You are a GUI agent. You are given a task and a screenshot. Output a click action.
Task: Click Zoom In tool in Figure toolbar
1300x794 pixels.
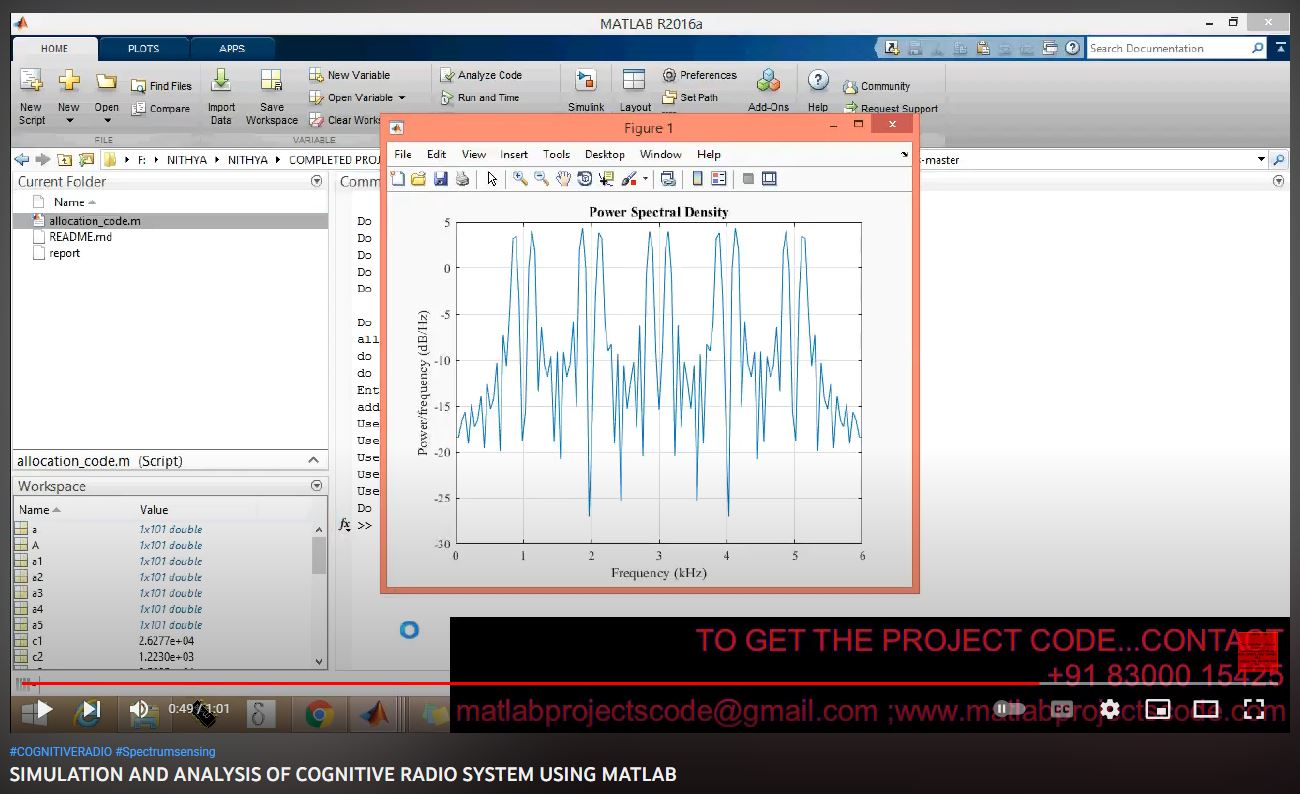click(x=520, y=179)
